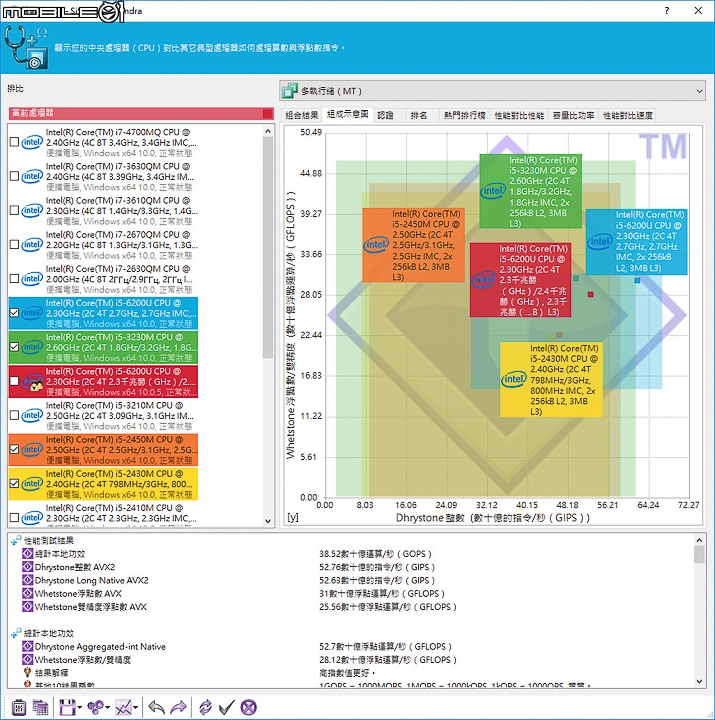The height and width of the screenshot is (720, 715).
Task: Click the Intel logo of the i5-2410M row
Action: (x=32, y=518)
